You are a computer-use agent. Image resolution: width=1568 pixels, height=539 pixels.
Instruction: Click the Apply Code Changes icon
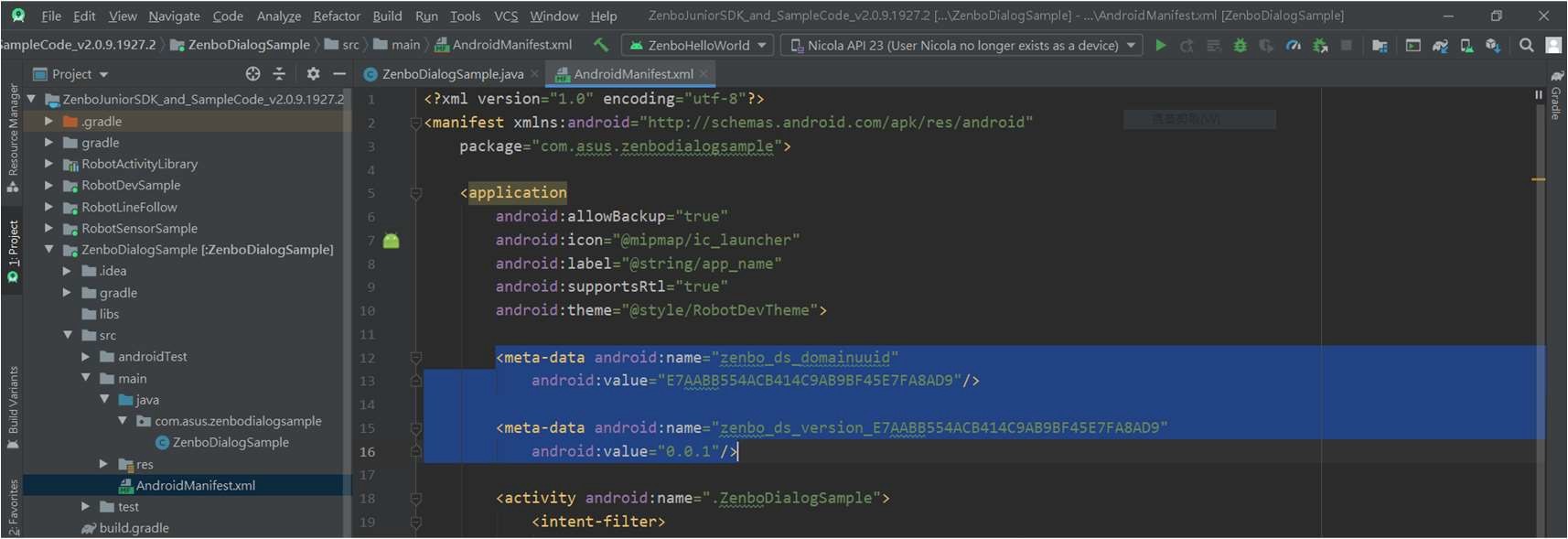[1213, 45]
